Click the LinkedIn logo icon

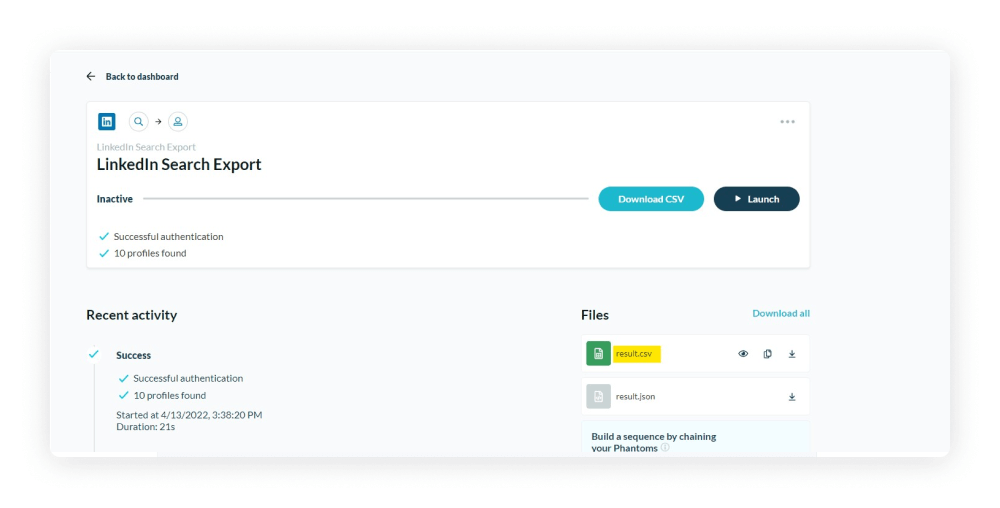(107, 121)
